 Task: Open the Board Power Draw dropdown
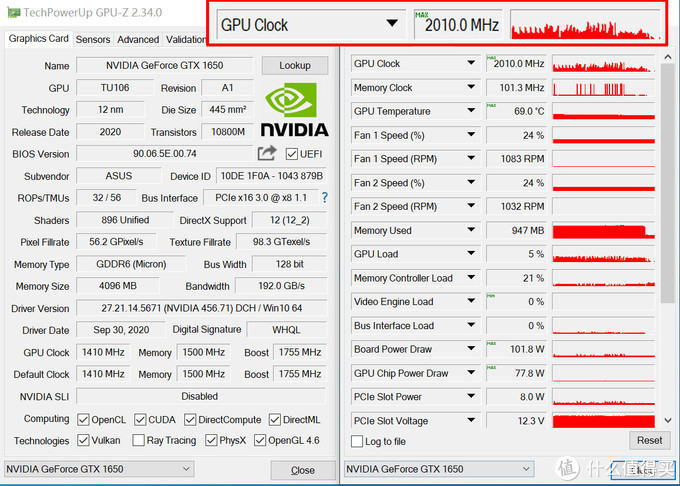(x=471, y=349)
